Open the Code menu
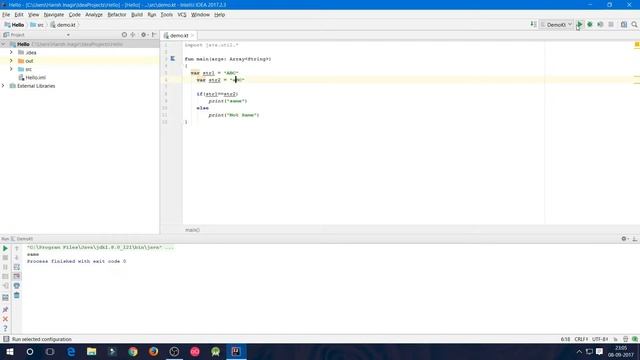 coord(75,15)
